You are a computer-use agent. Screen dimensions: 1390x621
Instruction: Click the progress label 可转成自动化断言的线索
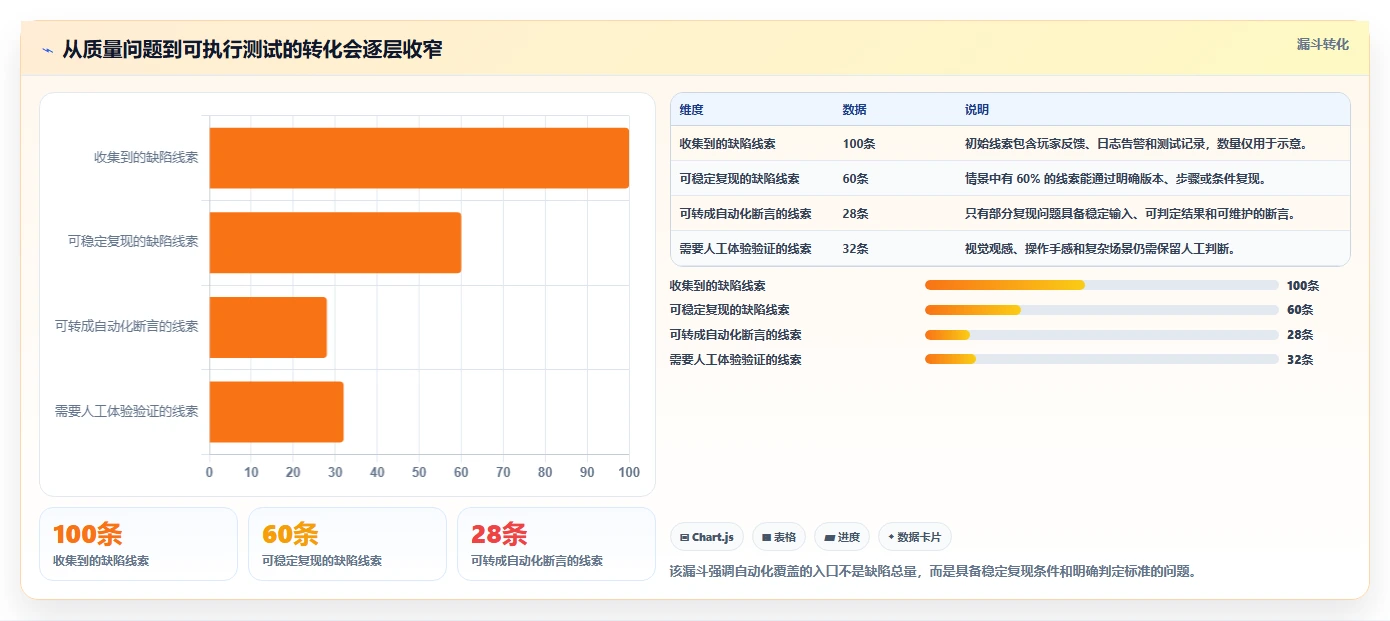pos(736,335)
